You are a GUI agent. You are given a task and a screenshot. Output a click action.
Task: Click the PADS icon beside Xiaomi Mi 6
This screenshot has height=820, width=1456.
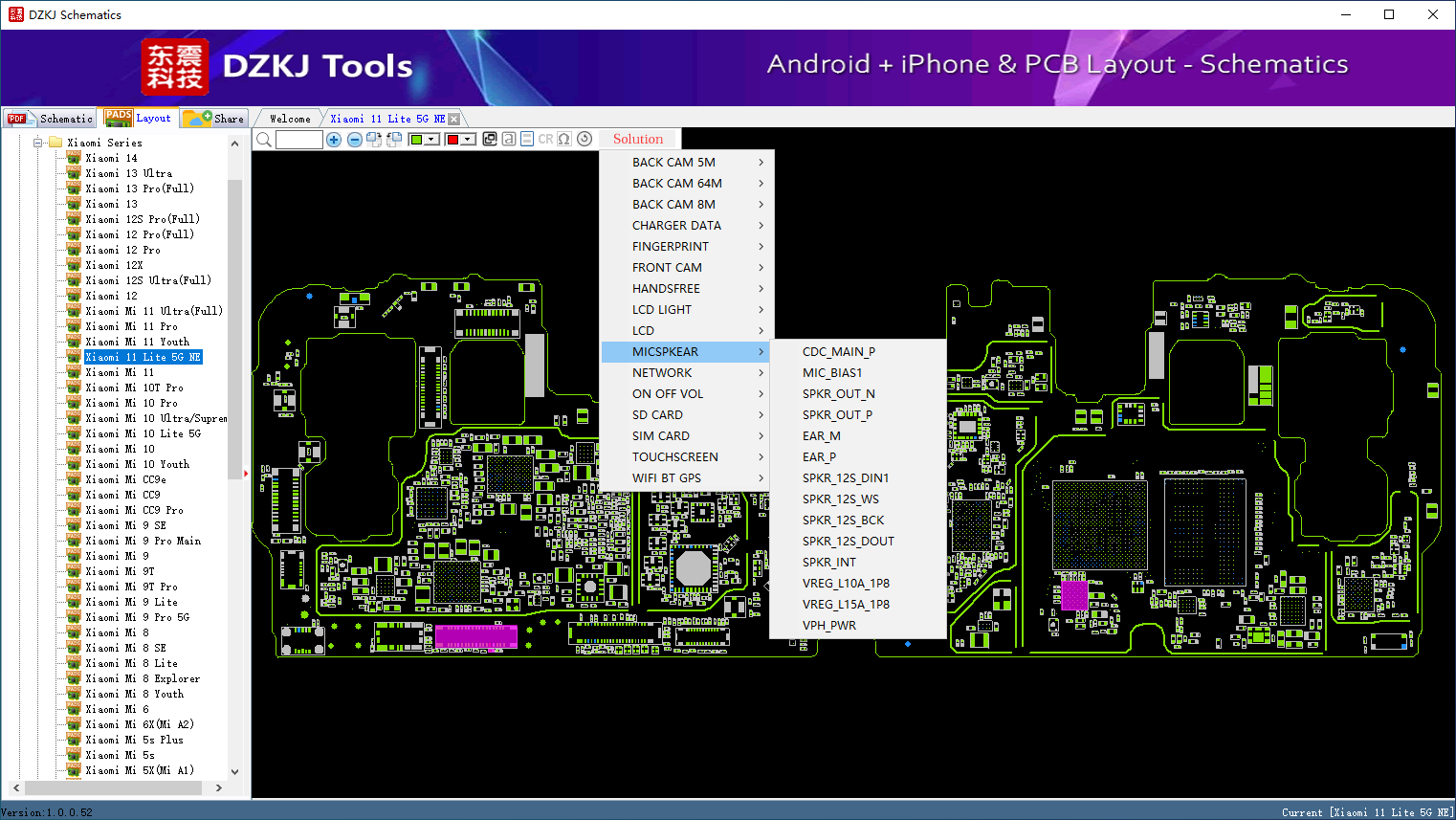pos(74,709)
